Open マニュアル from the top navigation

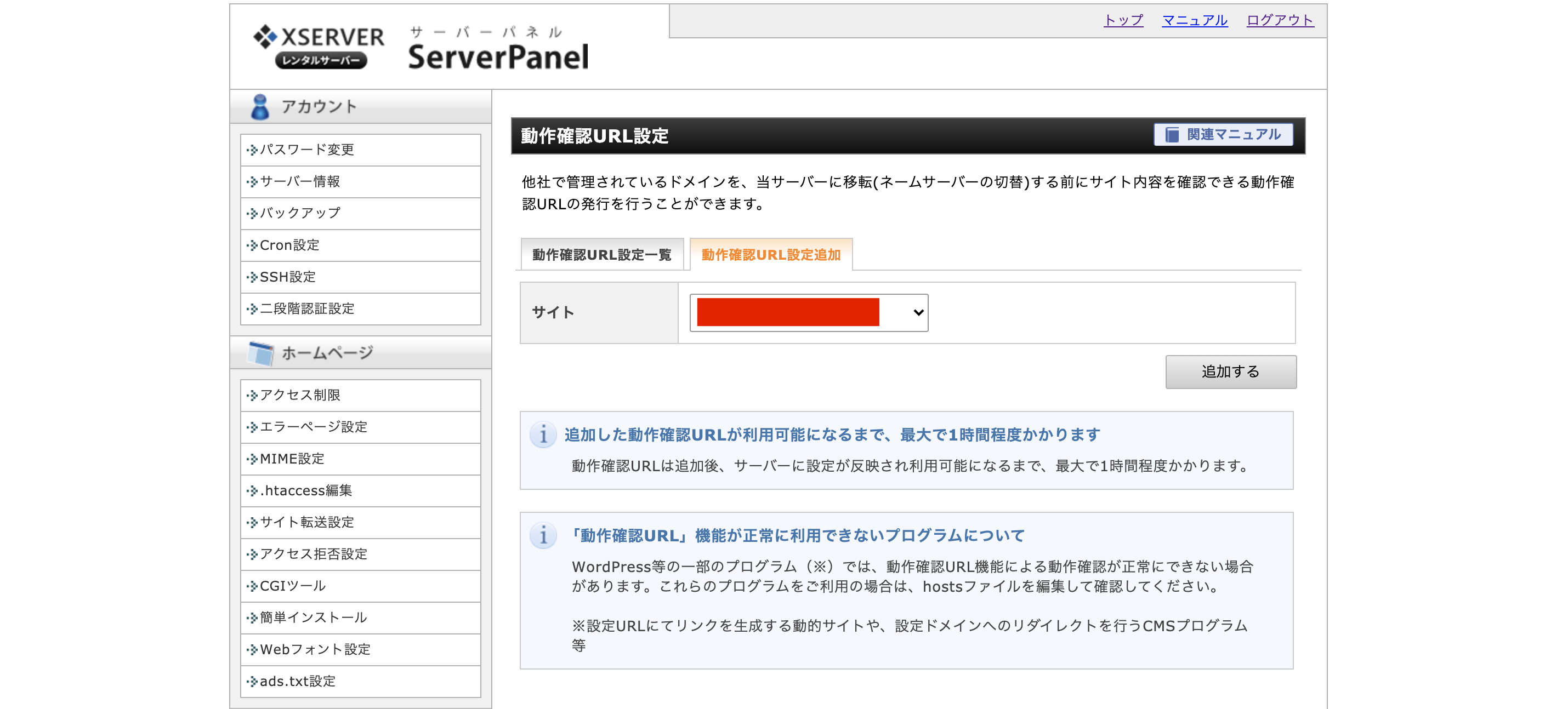tap(1194, 20)
